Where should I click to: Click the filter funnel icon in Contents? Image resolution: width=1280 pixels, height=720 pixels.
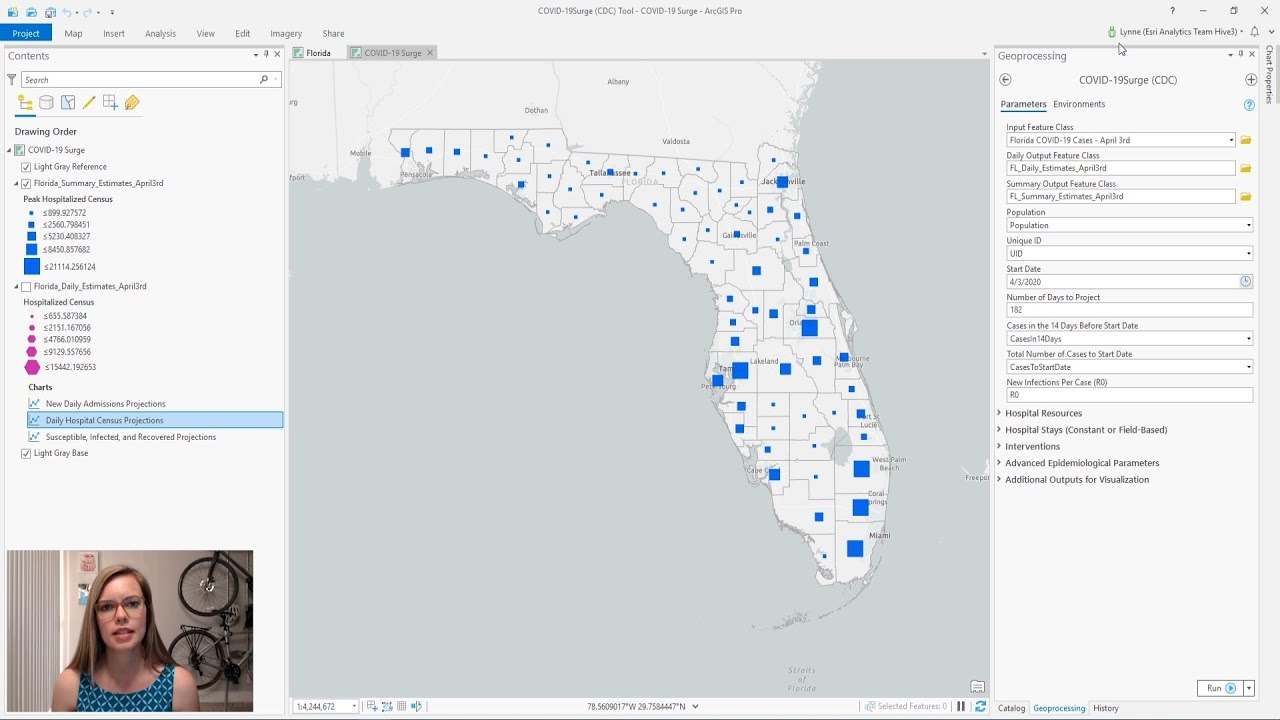coord(12,79)
